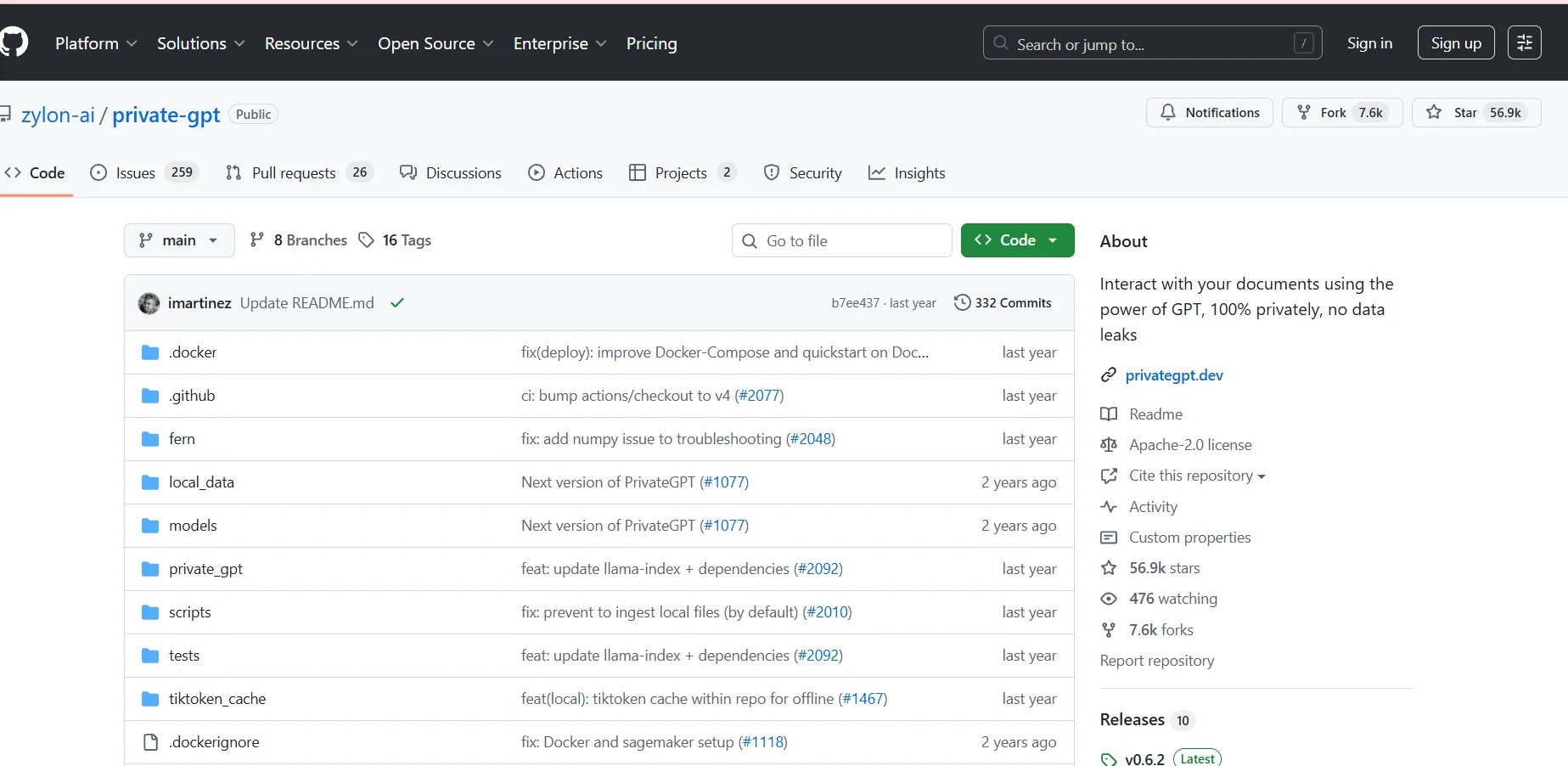Open the privategpt.dev website link
The height and width of the screenshot is (766, 1568).
tap(1173, 375)
